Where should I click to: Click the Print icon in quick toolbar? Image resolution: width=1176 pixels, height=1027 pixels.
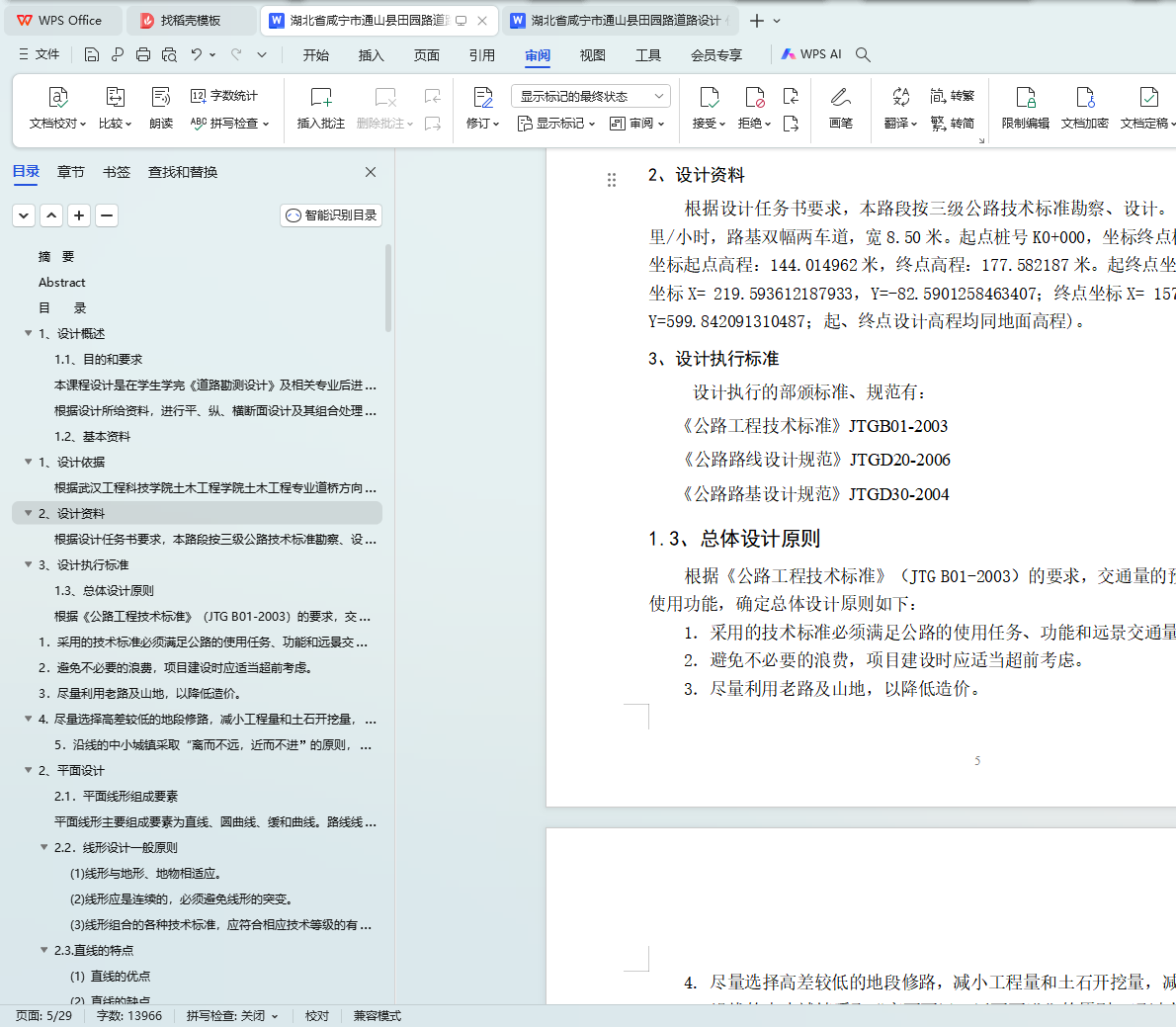[x=143, y=54]
